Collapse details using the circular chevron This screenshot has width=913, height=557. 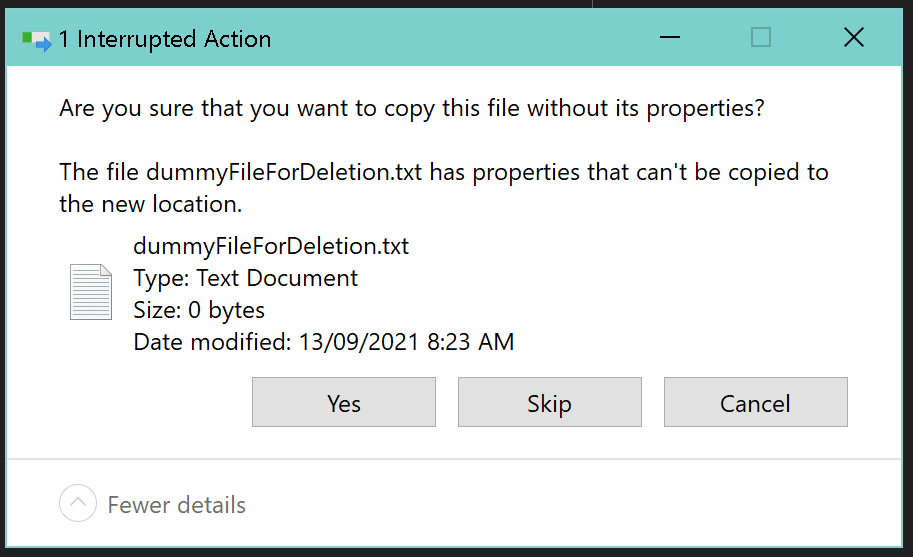click(78, 504)
